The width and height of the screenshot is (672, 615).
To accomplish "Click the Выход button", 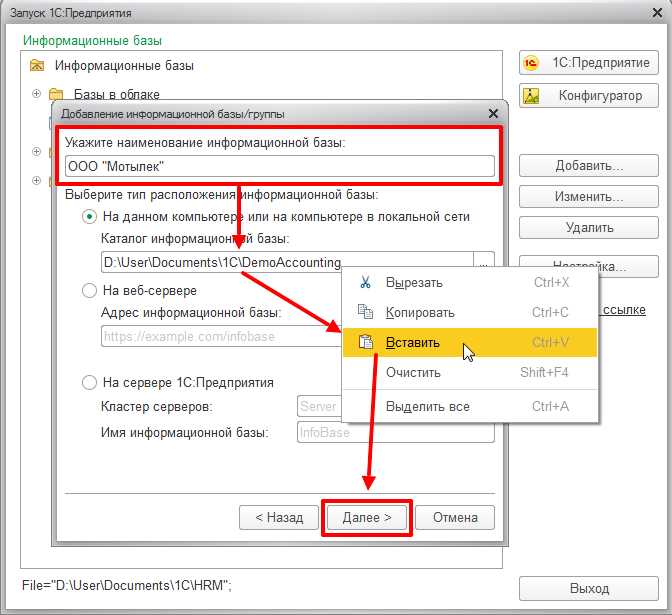I will coord(588,588).
